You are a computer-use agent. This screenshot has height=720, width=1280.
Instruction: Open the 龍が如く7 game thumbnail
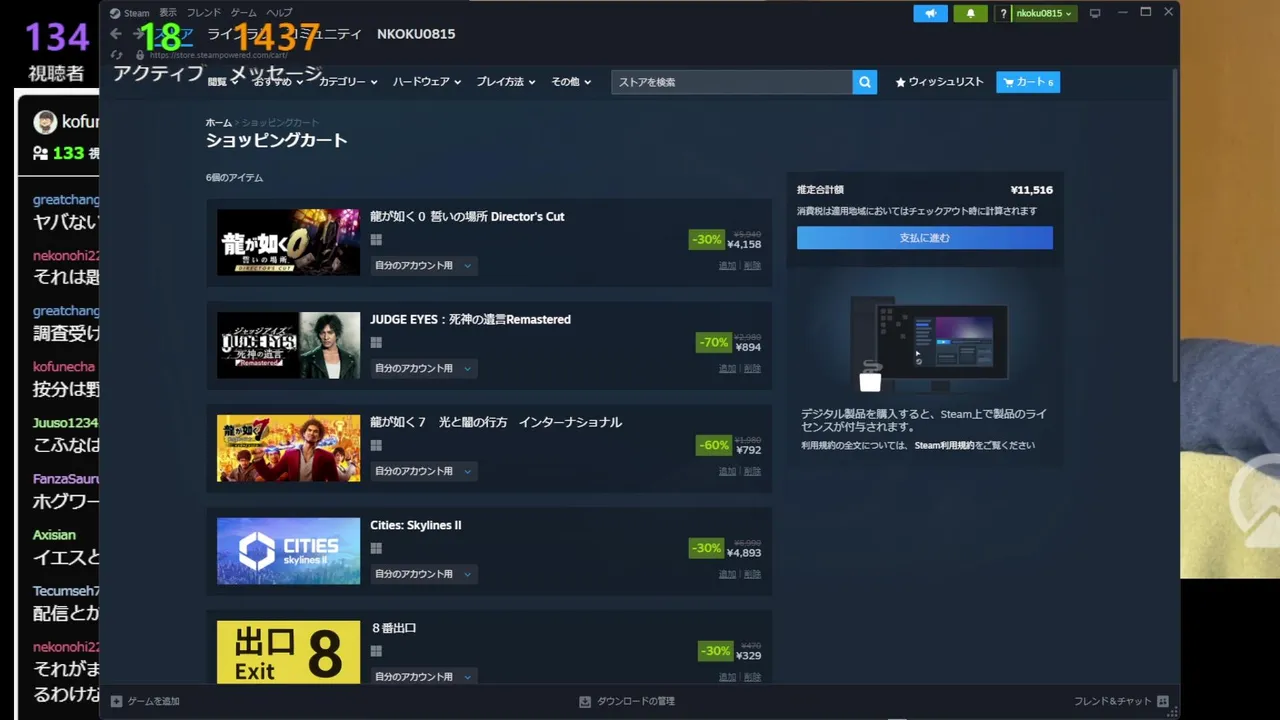click(x=288, y=448)
